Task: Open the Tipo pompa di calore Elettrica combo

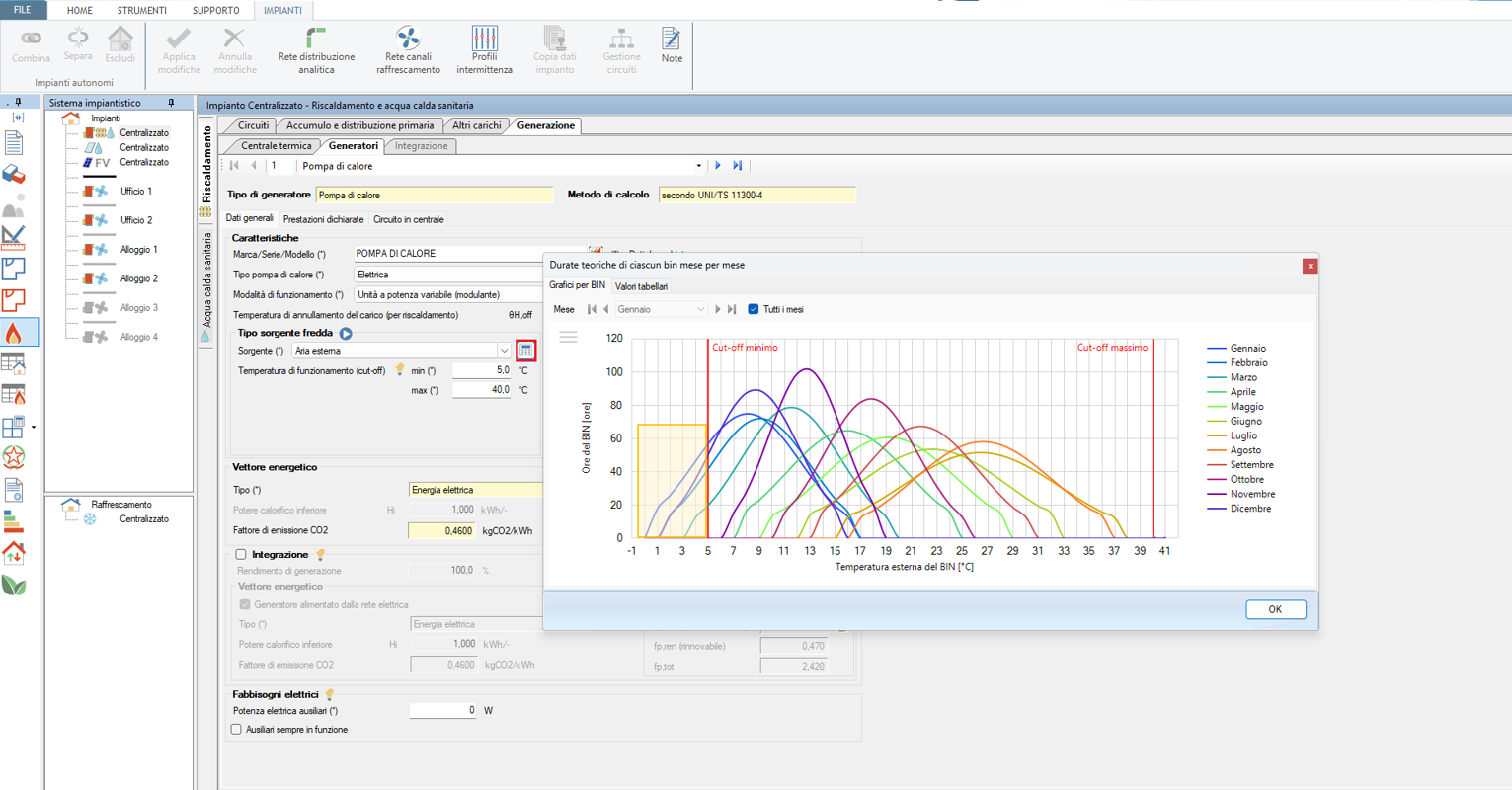Action: [x=449, y=275]
